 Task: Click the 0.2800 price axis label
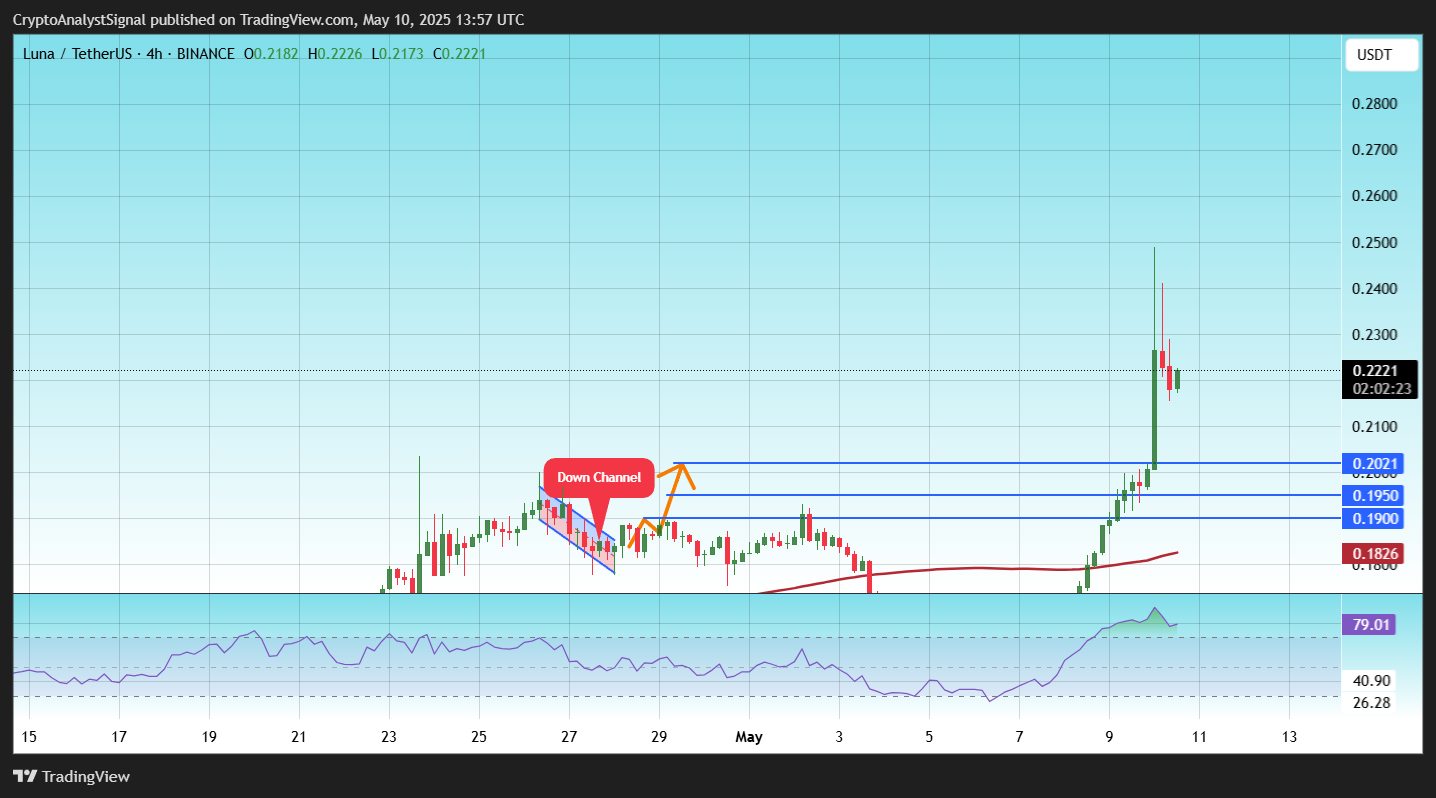click(1375, 104)
